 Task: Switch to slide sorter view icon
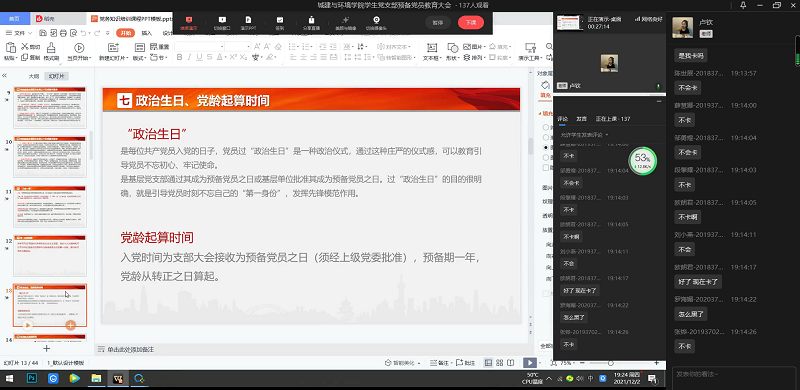pos(499,363)
